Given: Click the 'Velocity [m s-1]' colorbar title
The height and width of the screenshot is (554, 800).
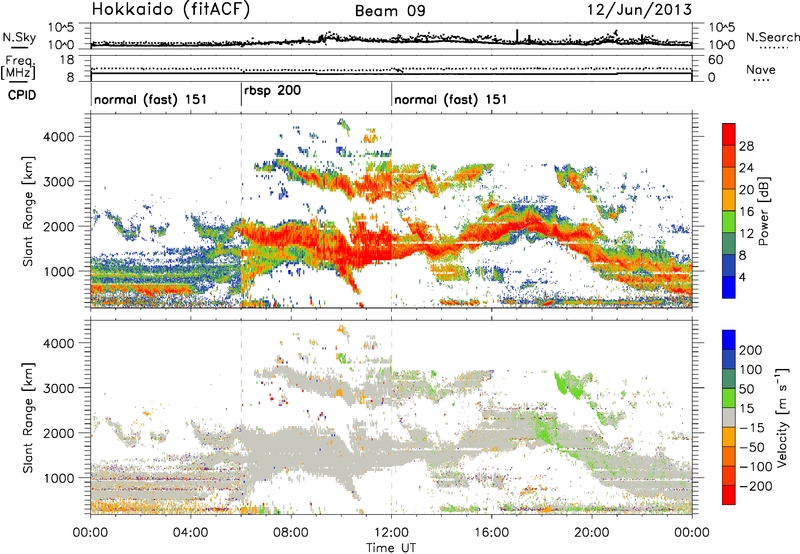Looking at the screenshot, I should pyautogui.click(x=781, y=417).
